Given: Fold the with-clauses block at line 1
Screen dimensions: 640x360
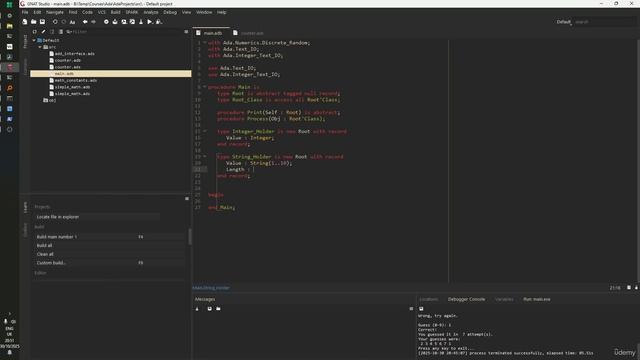Looking at the screenshot, I should pyautogui.click(x=204, y=42).
